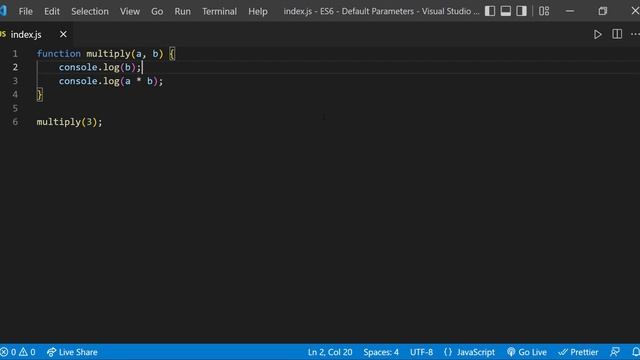Click the Prettier status bar item
The width and height of the screenshot is (640, 360).
[578, 352]
